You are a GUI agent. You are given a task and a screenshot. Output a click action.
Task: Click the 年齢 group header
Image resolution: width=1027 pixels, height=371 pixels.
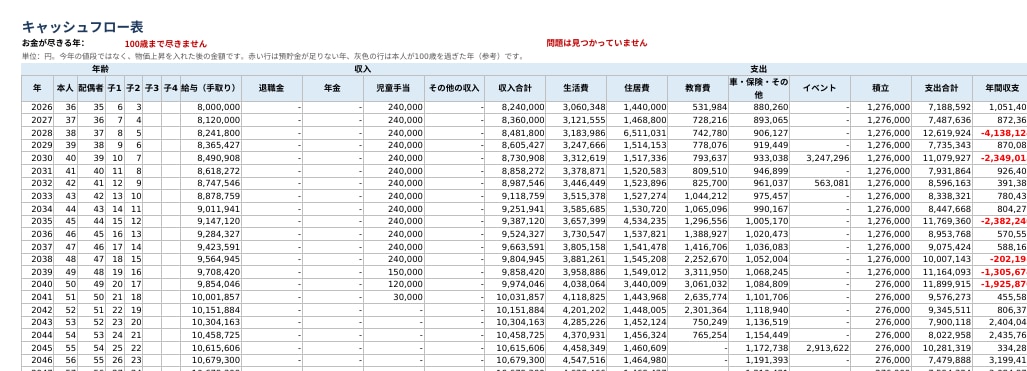tap(100, 69)
